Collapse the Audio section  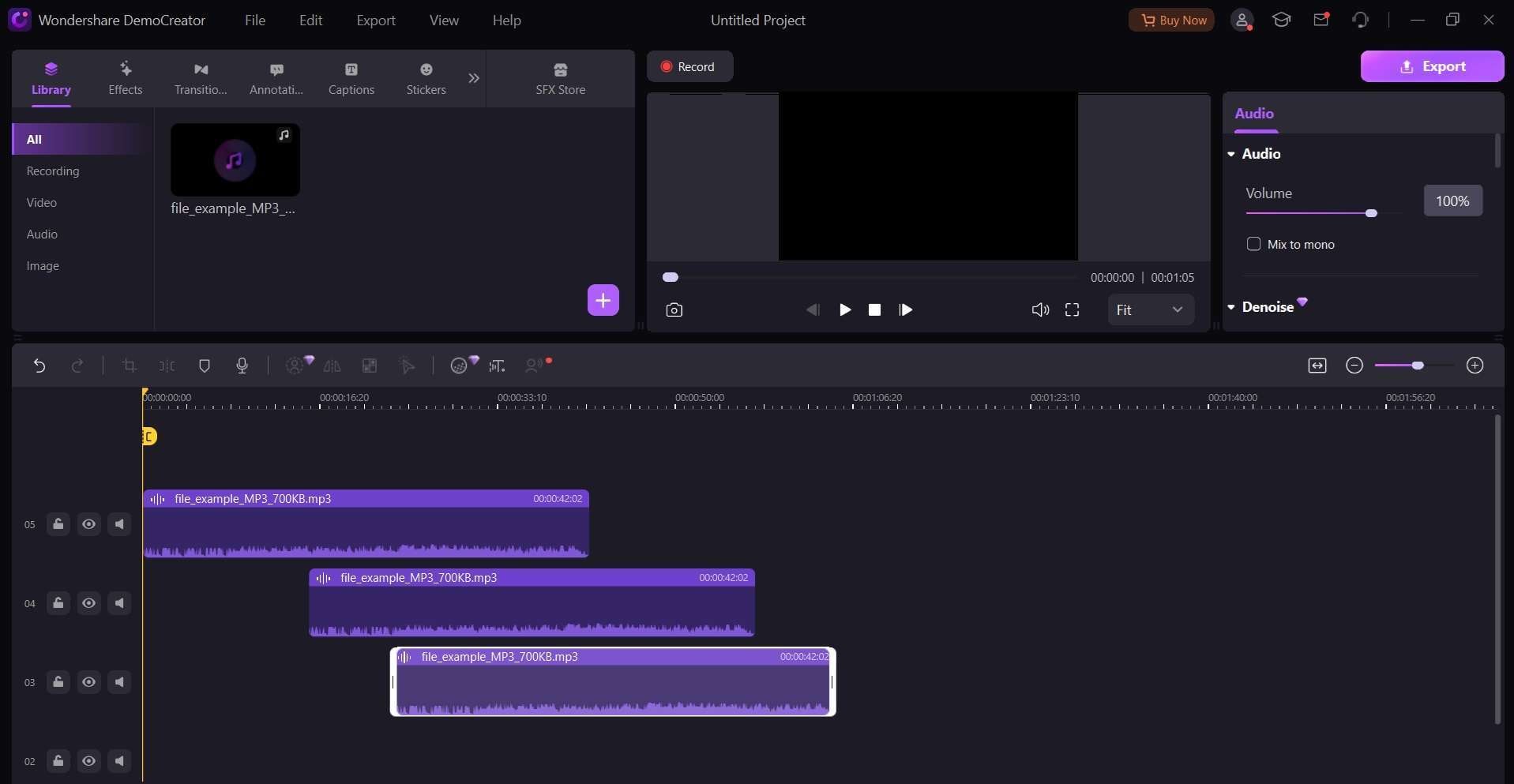[x=1231, y=154]
